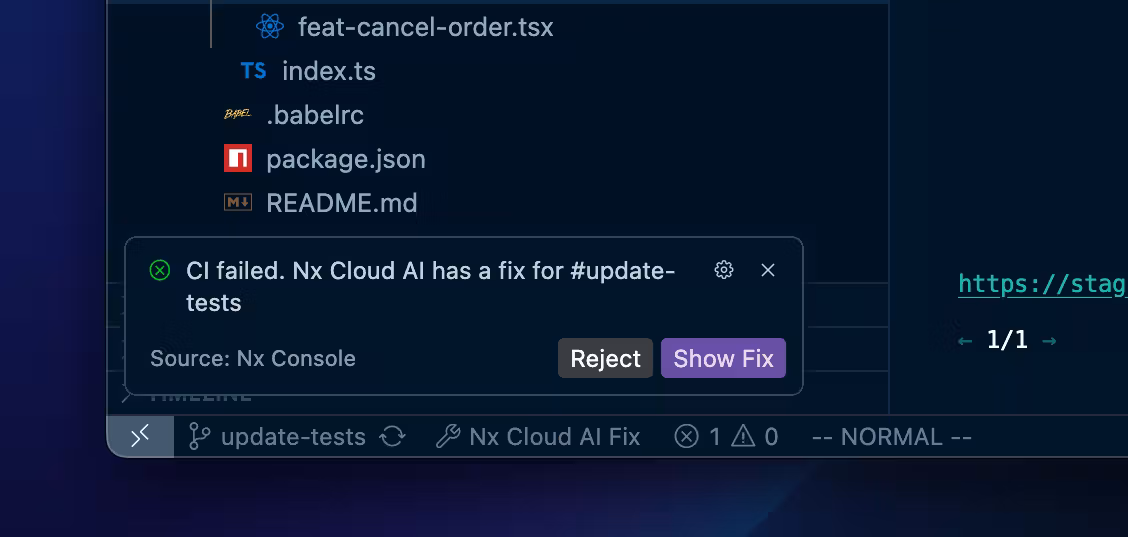This screenshot has width=1128, height=537.
Task: Click Nx Cloud AI Fix status item
Action: coord(540,437)
